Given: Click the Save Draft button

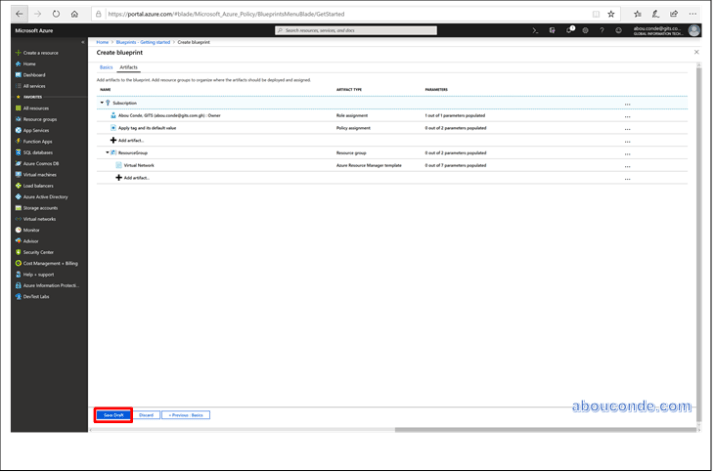Looking at the screenshot, I should click(x=113, y=414).
